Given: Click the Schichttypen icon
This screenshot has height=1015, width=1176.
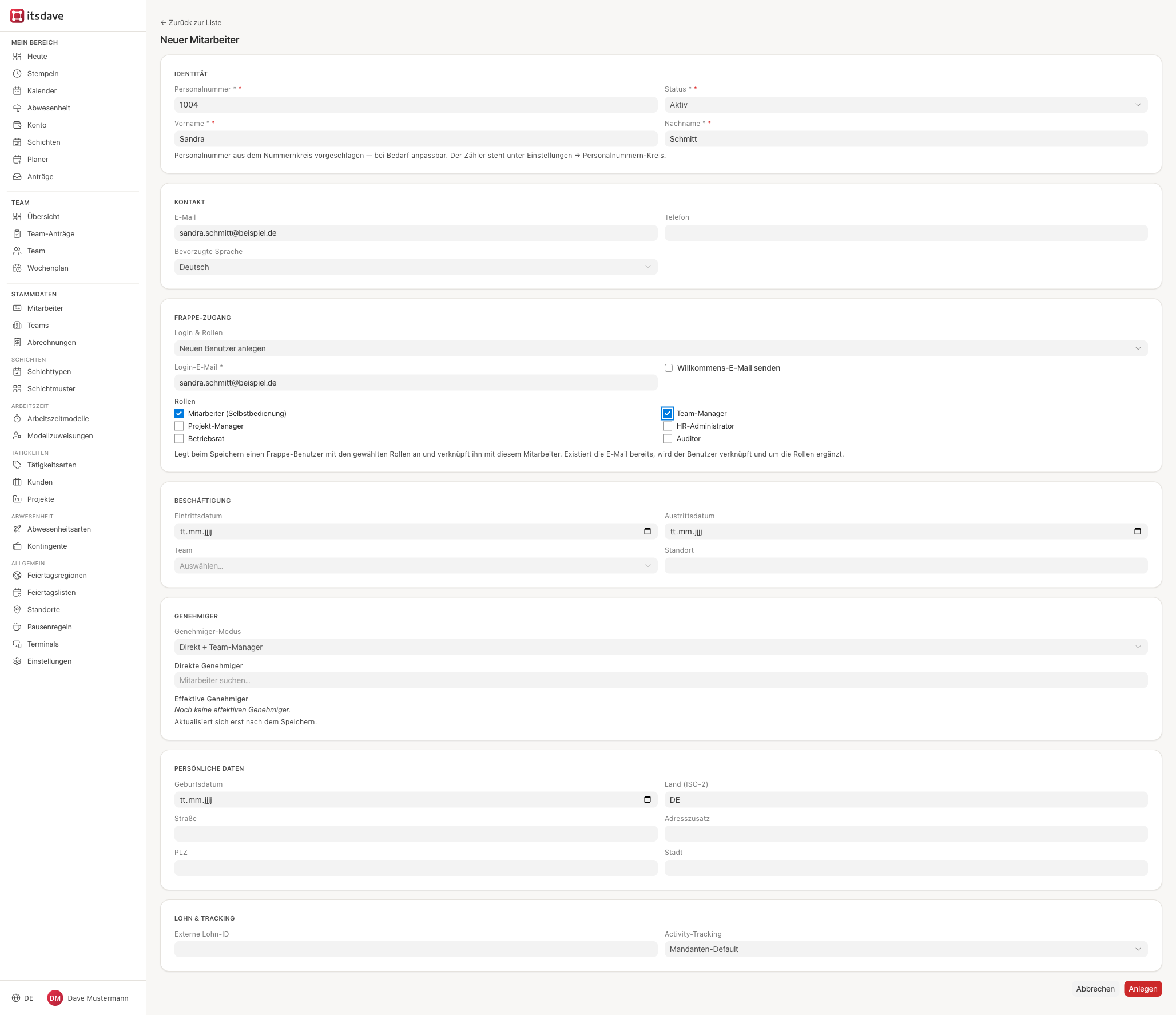Looking at the screenshot, I should pos(17,372).
